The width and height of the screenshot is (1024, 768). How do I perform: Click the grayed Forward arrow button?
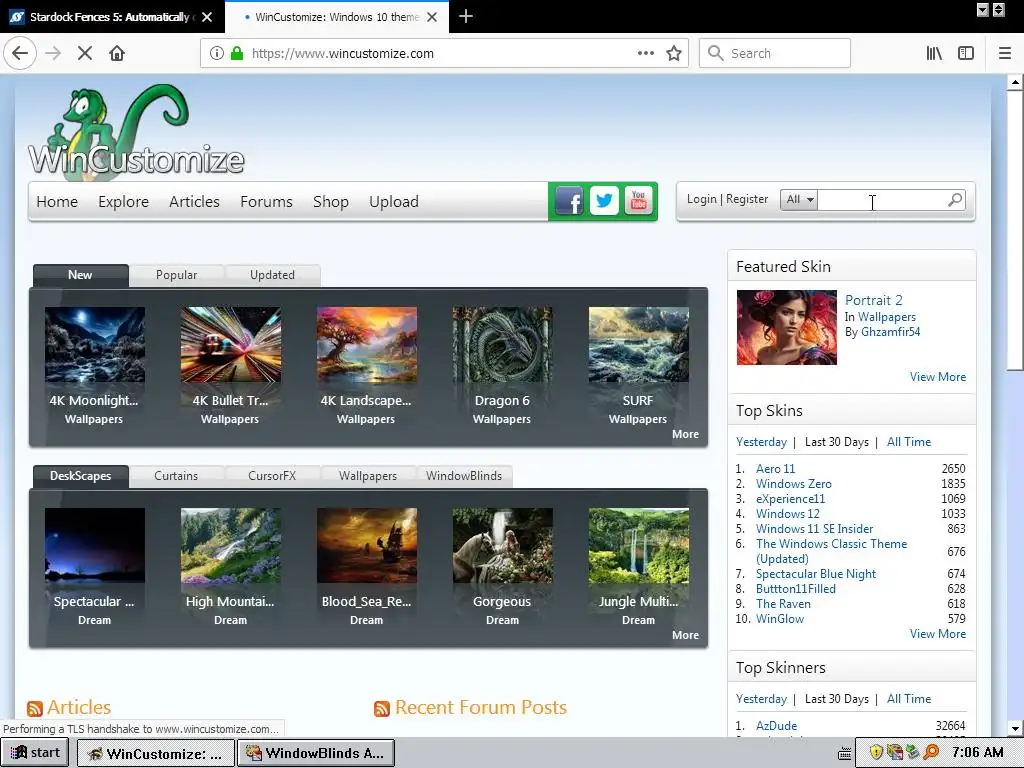pyautogui.click(x=53, y=54)
